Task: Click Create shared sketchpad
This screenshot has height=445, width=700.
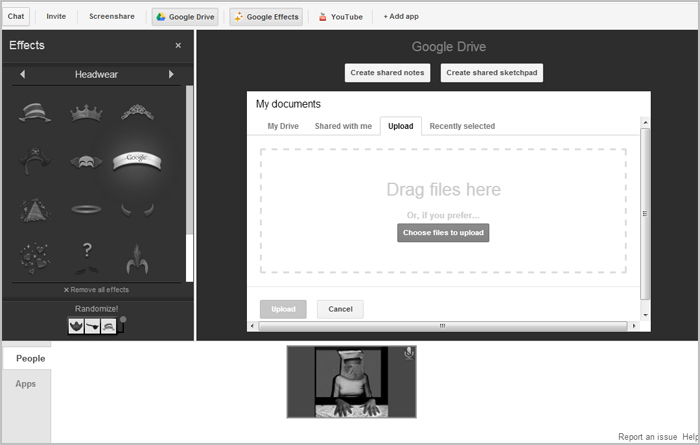Action: (x=492, y=73)
